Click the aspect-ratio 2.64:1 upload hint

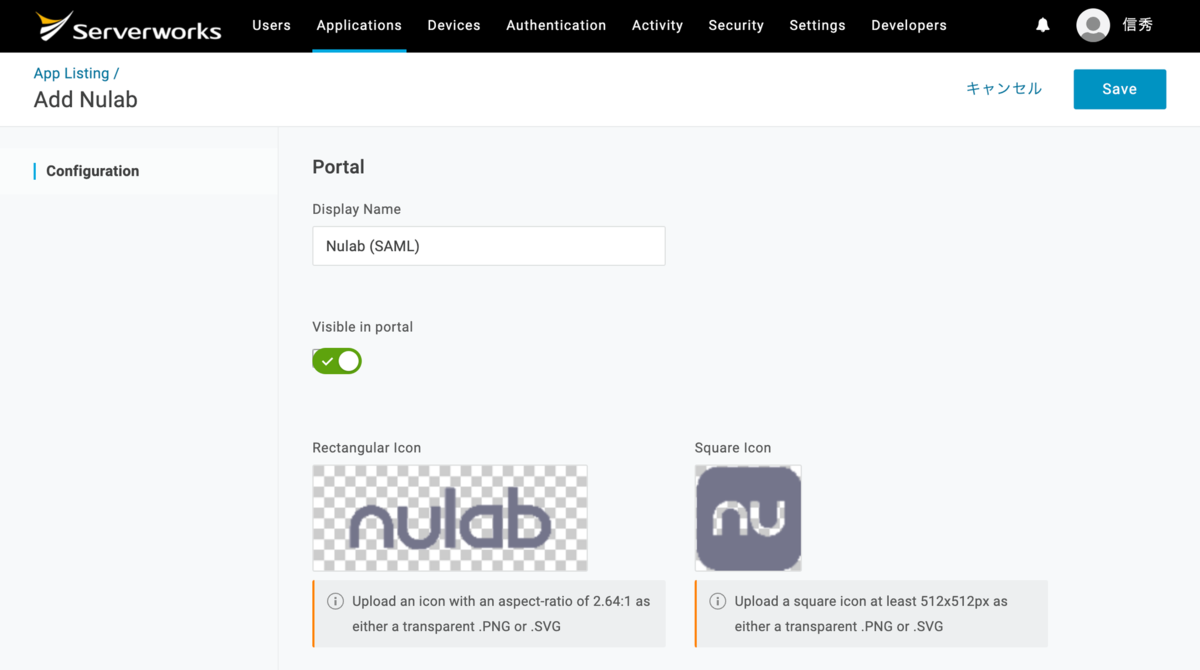point(489,614)
